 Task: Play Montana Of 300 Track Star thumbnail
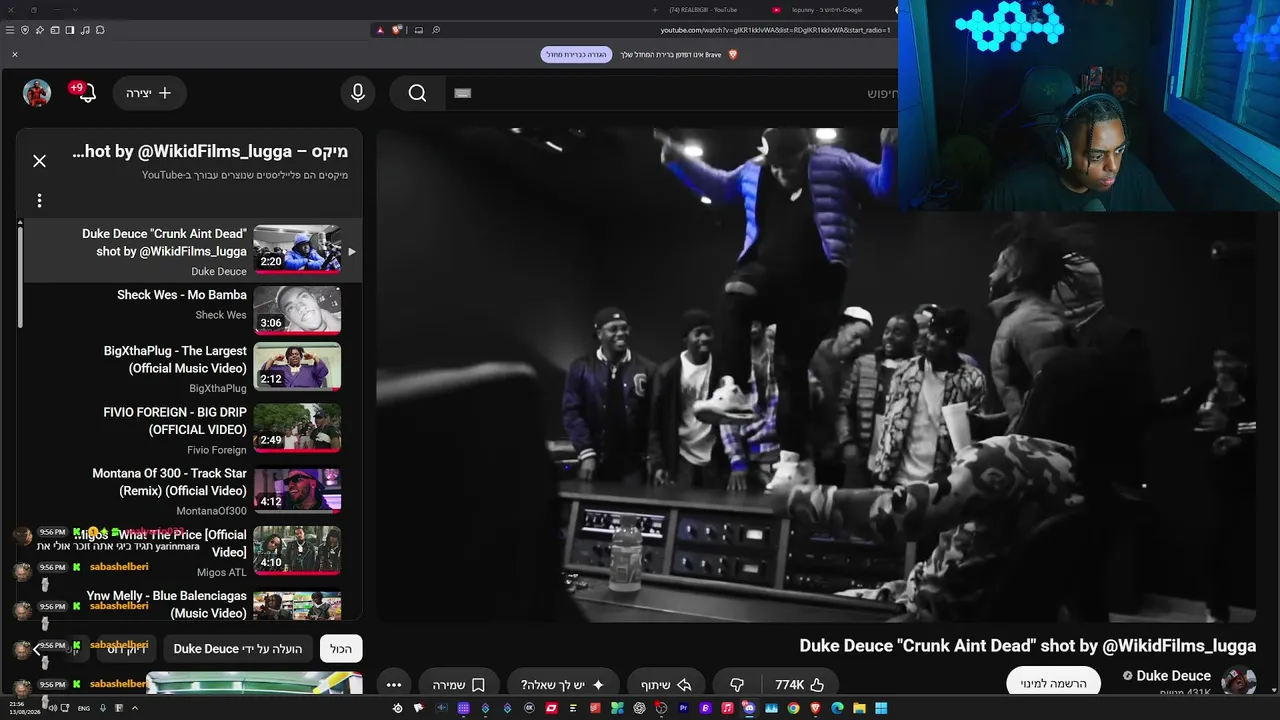[x=297, y=489]
